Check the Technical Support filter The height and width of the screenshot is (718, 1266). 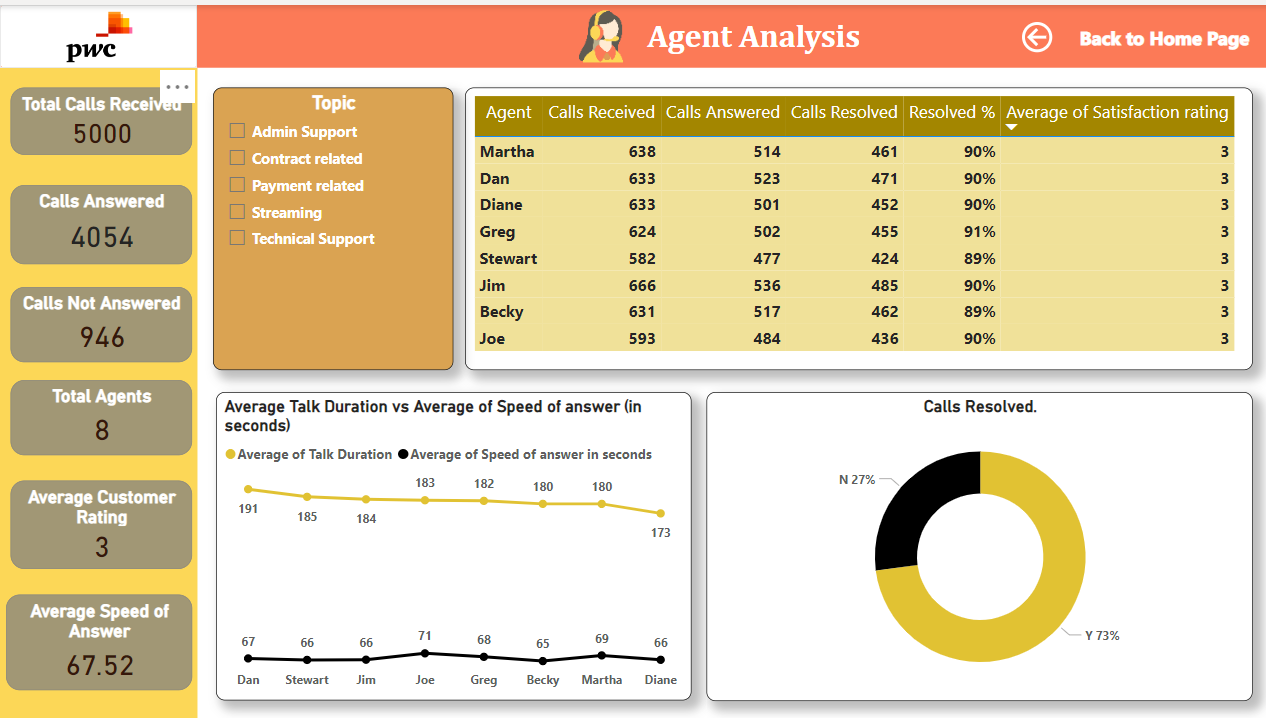coord(237,239)
